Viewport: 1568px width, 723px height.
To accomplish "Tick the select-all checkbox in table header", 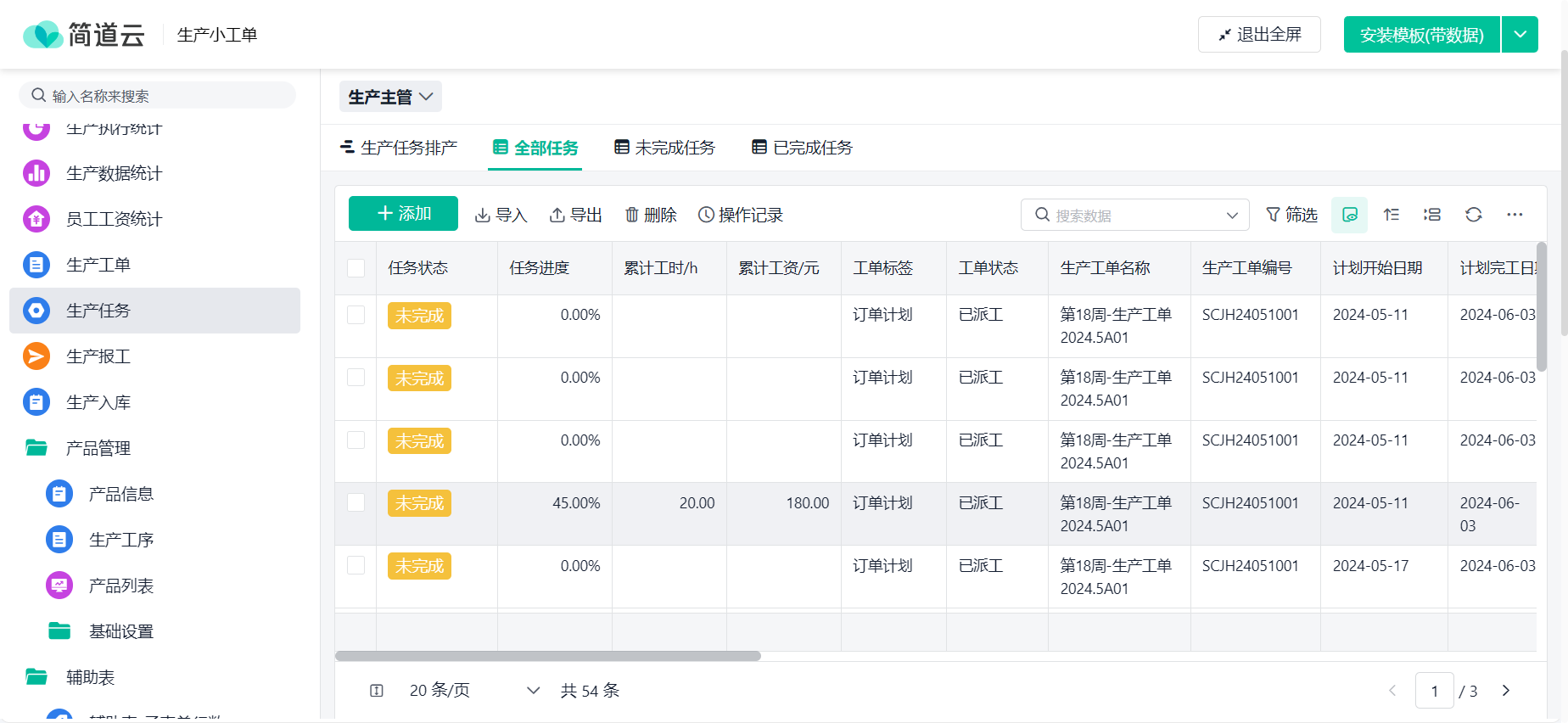I will click(356, 268).
